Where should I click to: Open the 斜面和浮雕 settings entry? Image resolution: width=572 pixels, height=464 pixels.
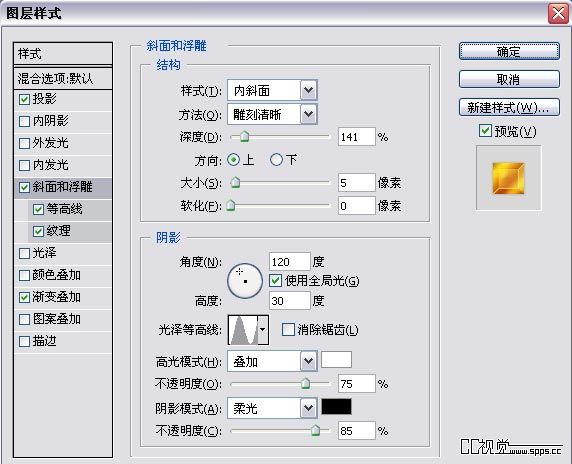(x=62, y=187)
